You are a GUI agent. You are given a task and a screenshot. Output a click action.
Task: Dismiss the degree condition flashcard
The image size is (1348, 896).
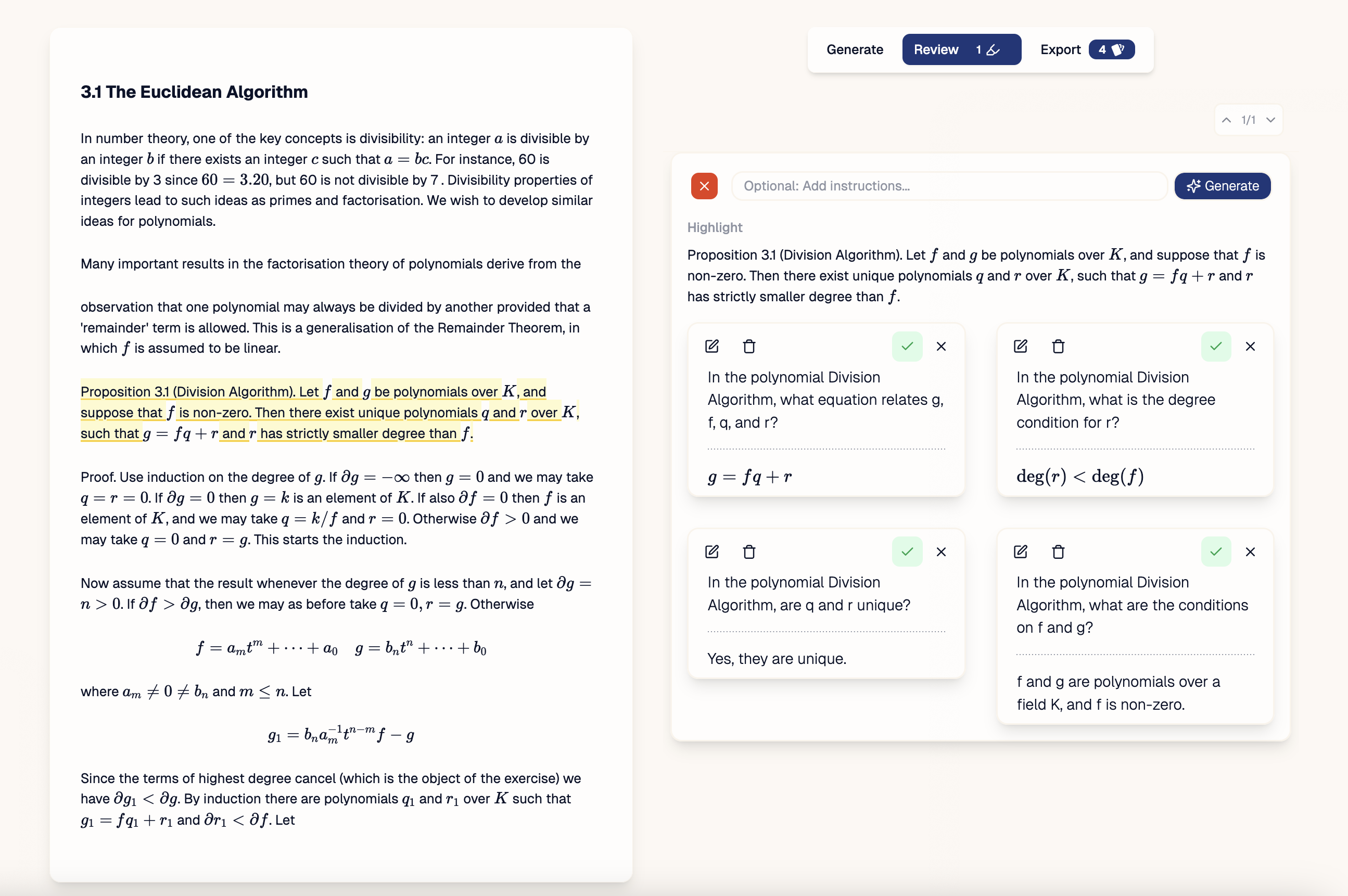[1250, 347]
